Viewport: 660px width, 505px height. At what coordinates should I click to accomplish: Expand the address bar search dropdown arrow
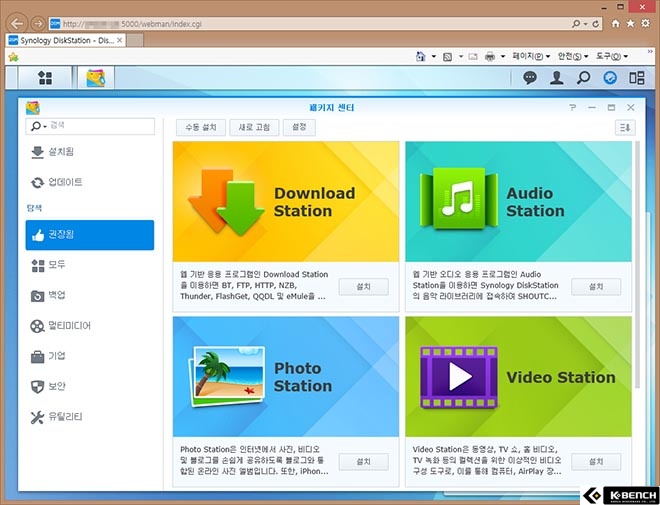click(585, 24)
